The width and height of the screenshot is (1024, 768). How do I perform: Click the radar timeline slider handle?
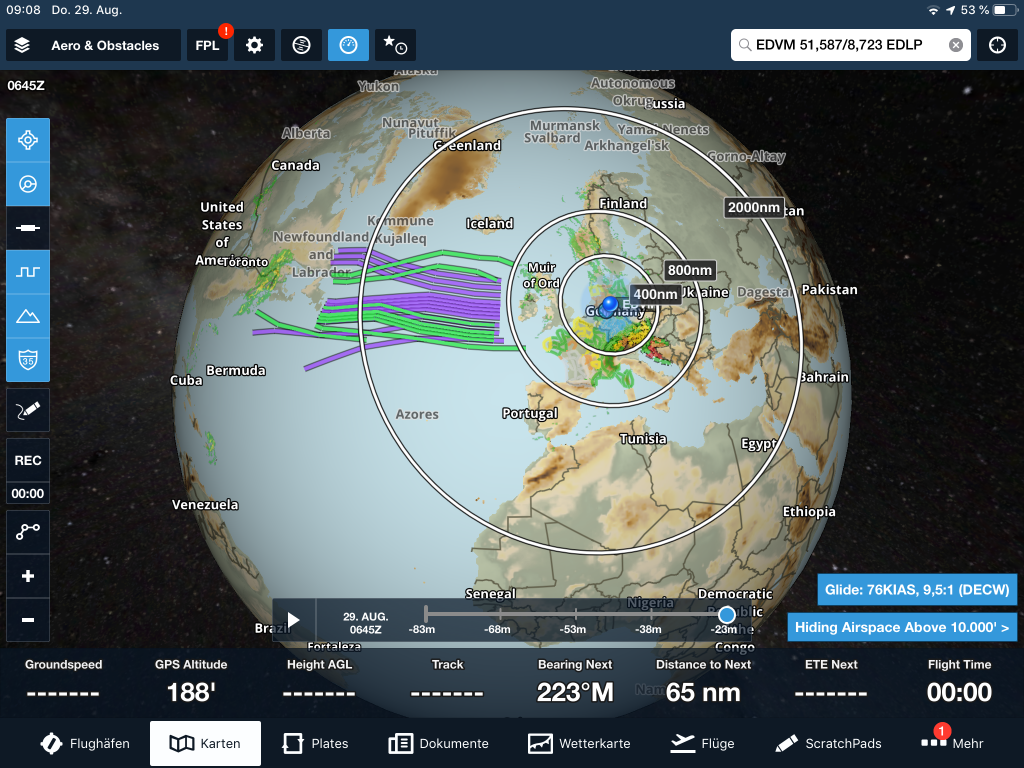(726, 615)
